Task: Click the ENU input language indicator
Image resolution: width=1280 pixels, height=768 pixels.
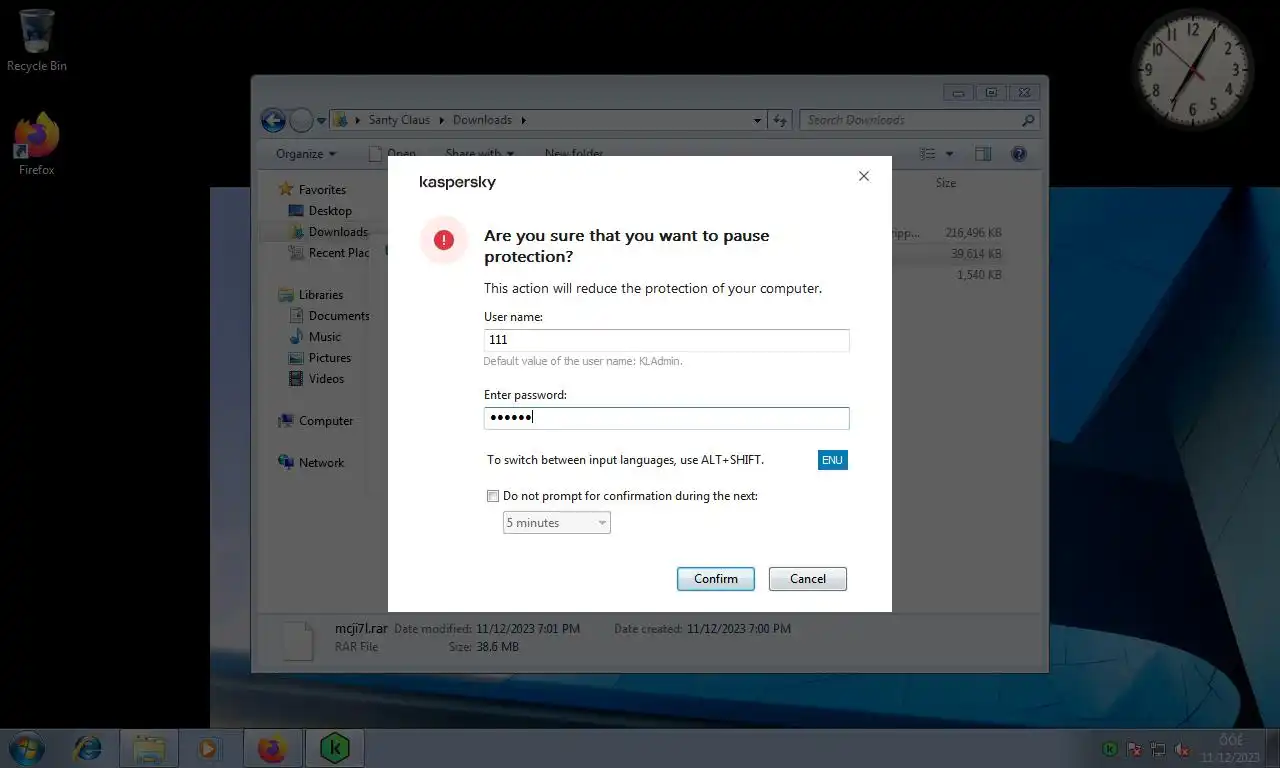Action: [x=833, y=460]
